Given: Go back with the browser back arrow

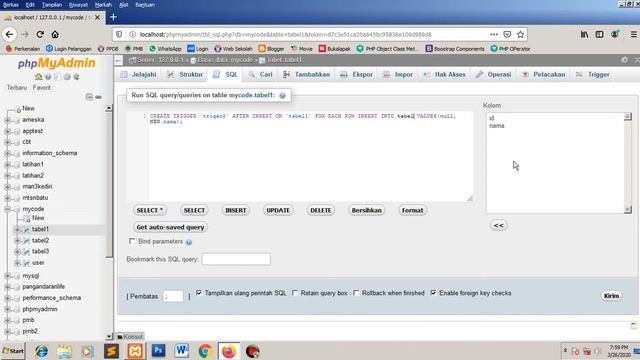Looking at the screenshot, I should 10,34.
